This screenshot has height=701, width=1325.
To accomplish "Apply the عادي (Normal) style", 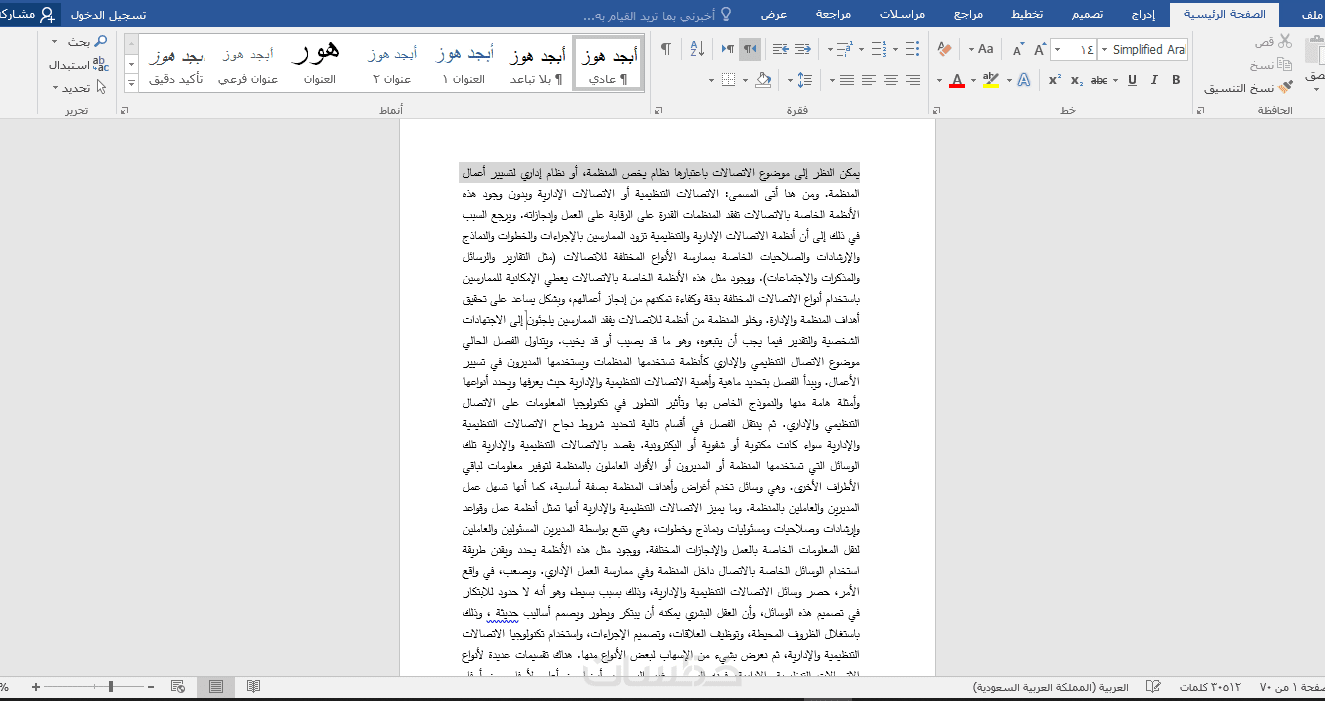I will (x=609, y=63).
